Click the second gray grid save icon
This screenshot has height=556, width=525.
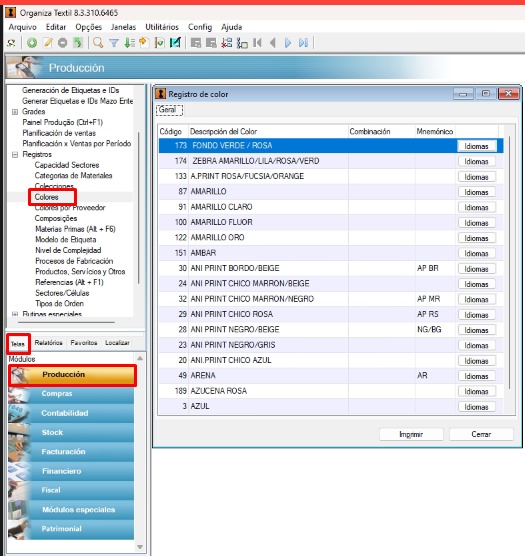[211, 43]
